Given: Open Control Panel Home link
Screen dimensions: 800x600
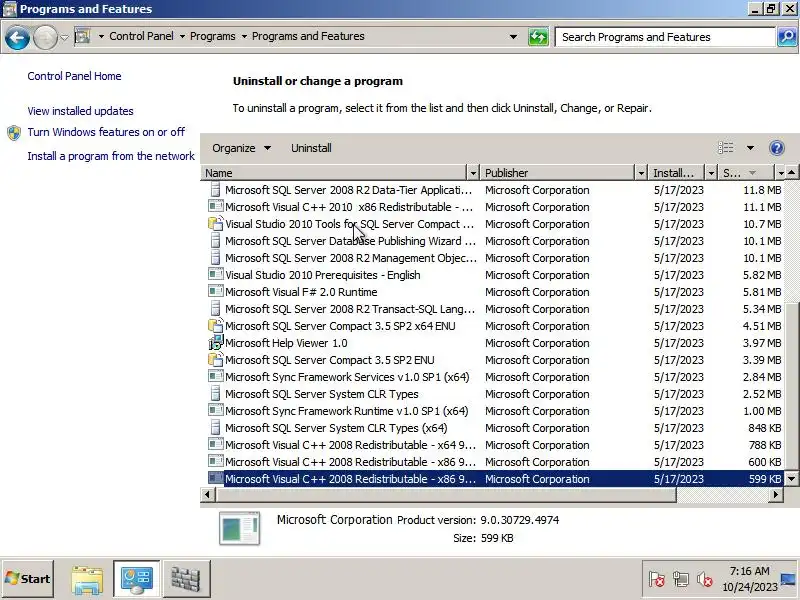Looking at the screenshot, I should click(x=74, y=76).
